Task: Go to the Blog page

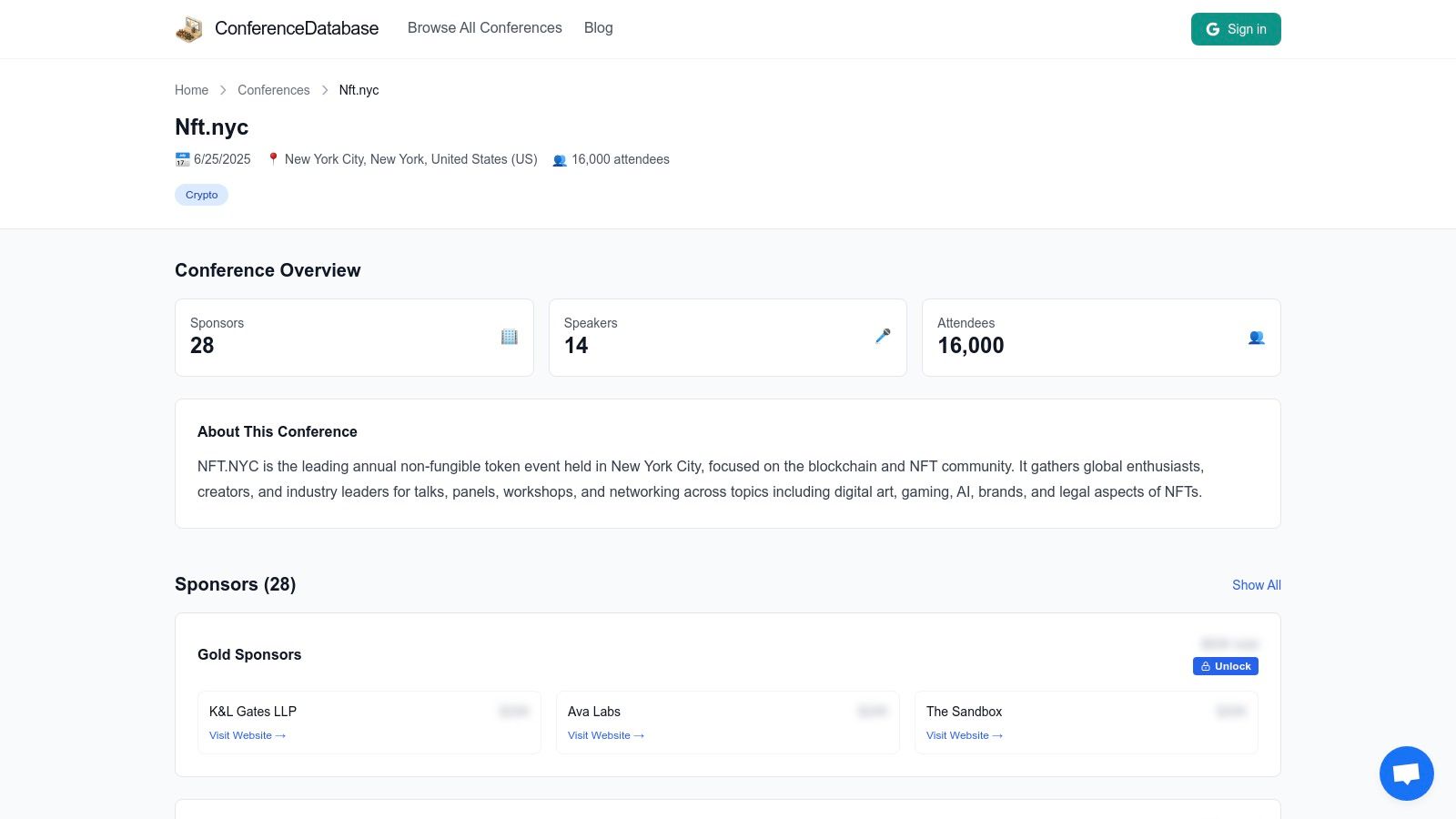Action: pos(598,28)
